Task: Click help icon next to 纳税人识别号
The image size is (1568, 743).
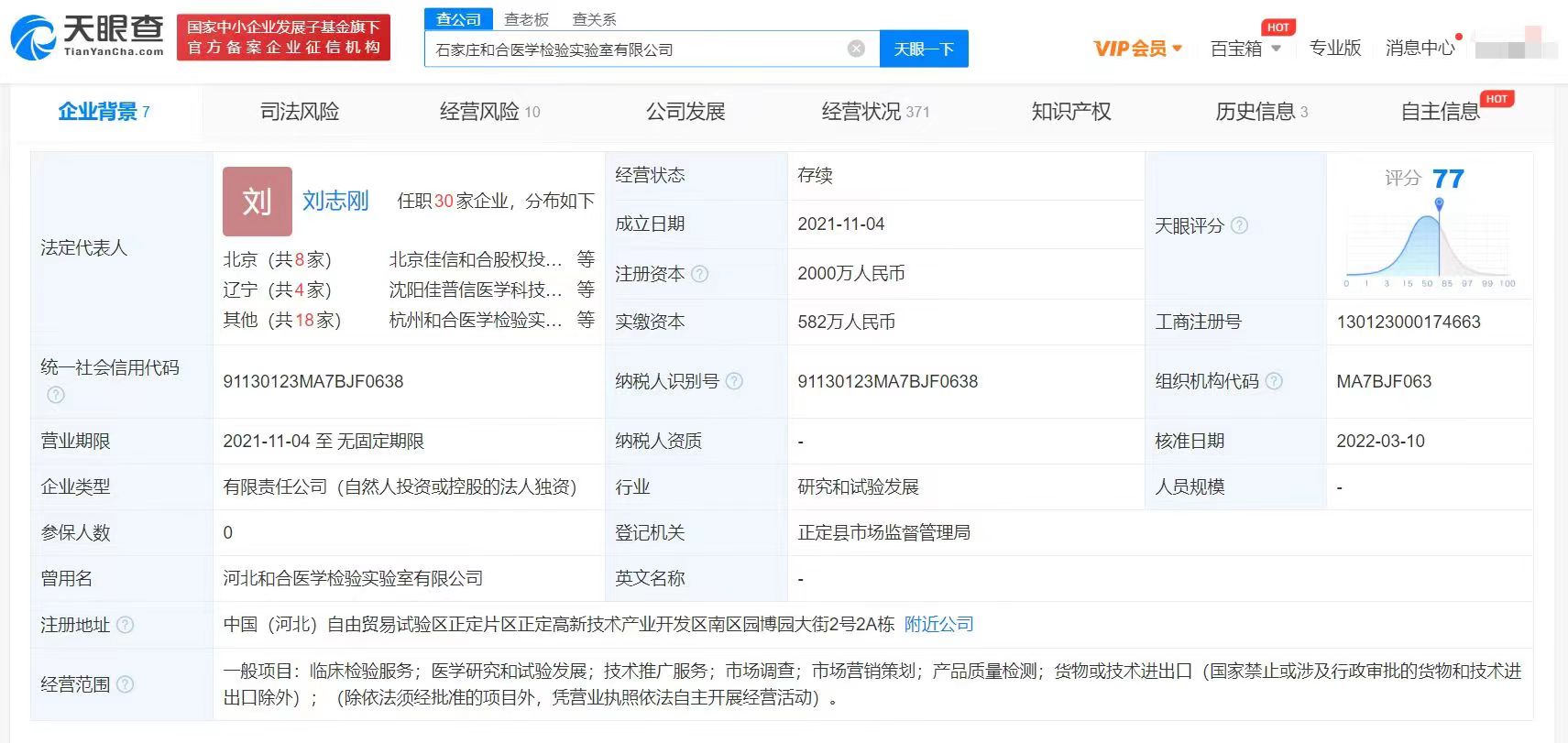Action: click(734, 381)
